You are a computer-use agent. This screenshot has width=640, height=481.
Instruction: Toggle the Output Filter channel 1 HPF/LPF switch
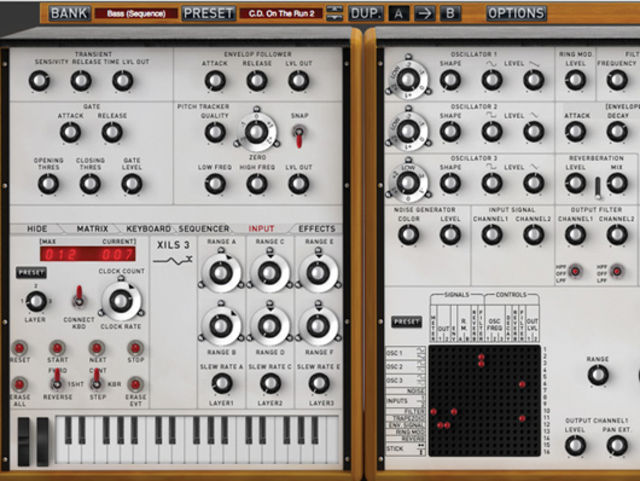575,271
